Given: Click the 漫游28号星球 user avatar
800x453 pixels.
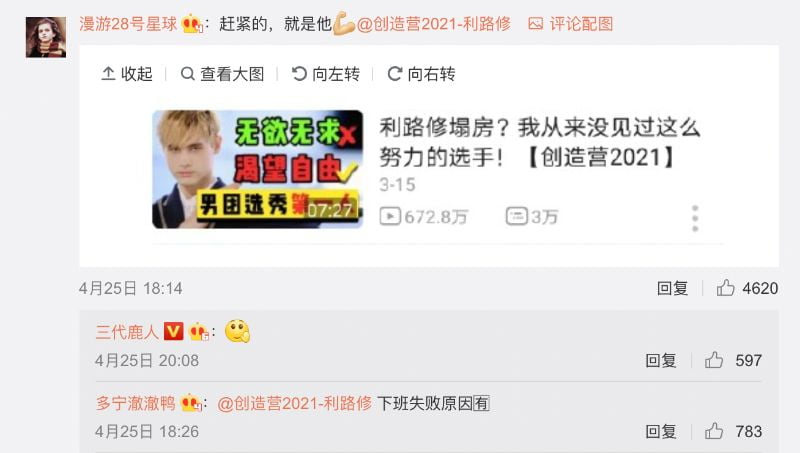Looking at the screenshot, I should (x=46, y=37).
